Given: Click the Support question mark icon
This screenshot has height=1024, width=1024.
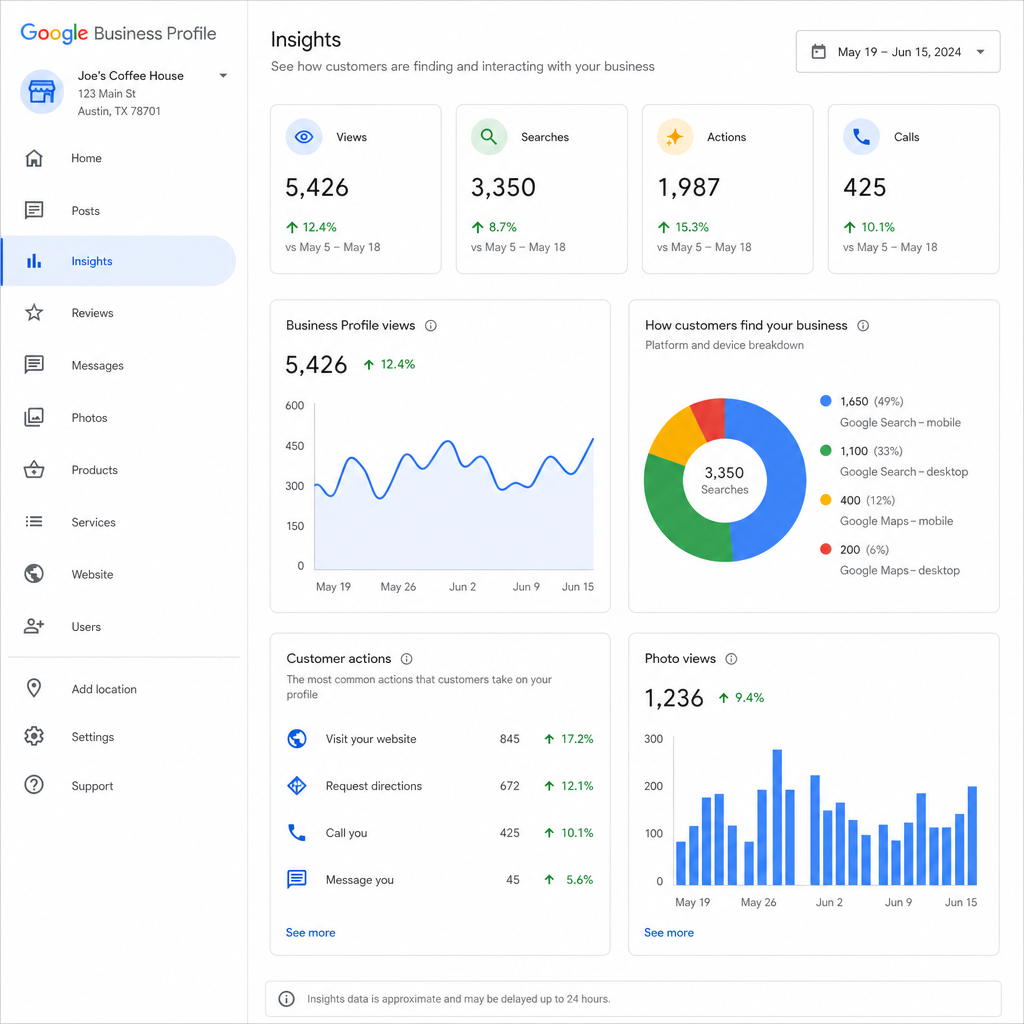Looking at the screenshot, I should click(x=34, y=785).
